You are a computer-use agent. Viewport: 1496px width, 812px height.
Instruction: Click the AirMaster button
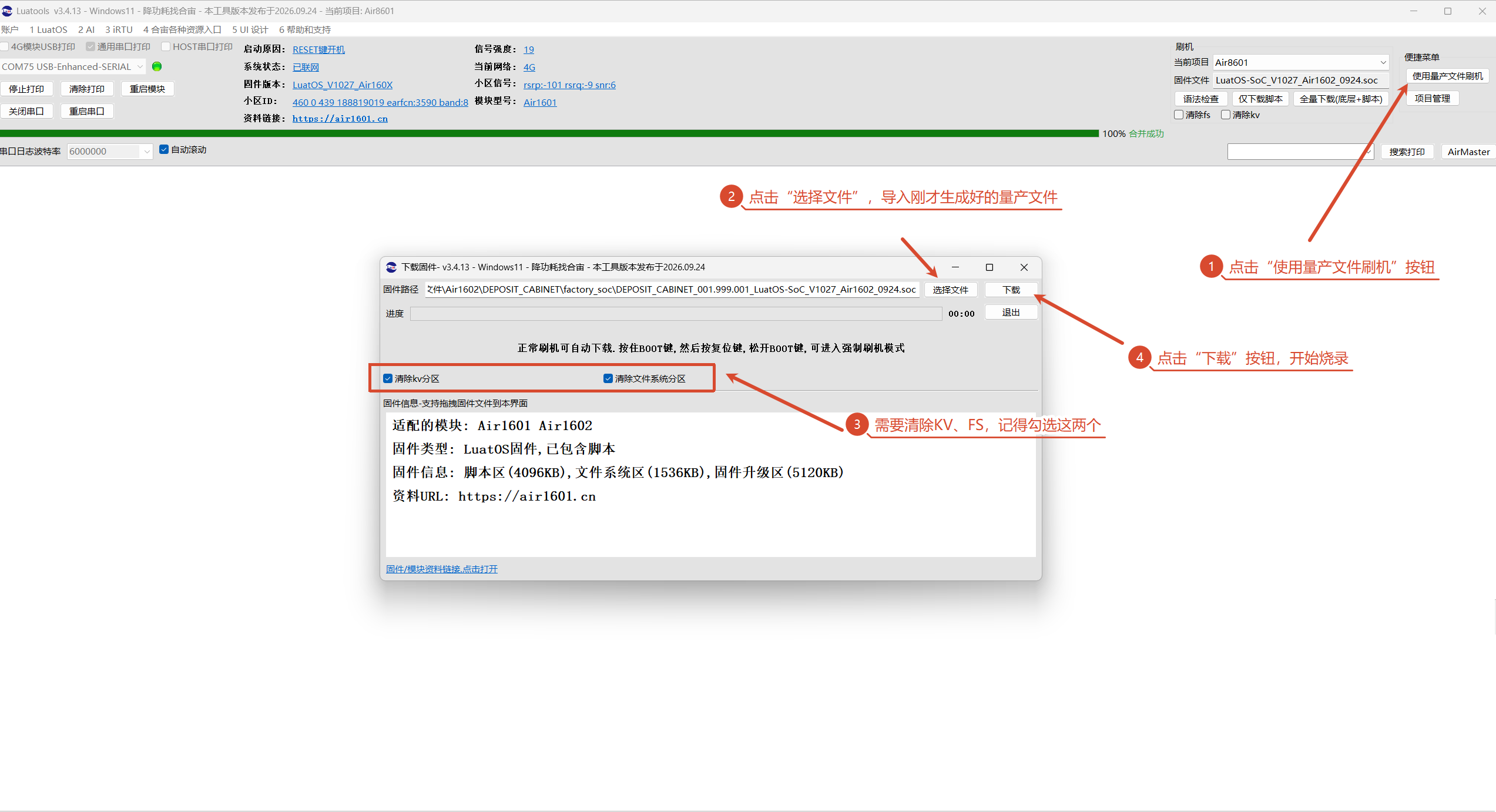[x=1468, y=152]
